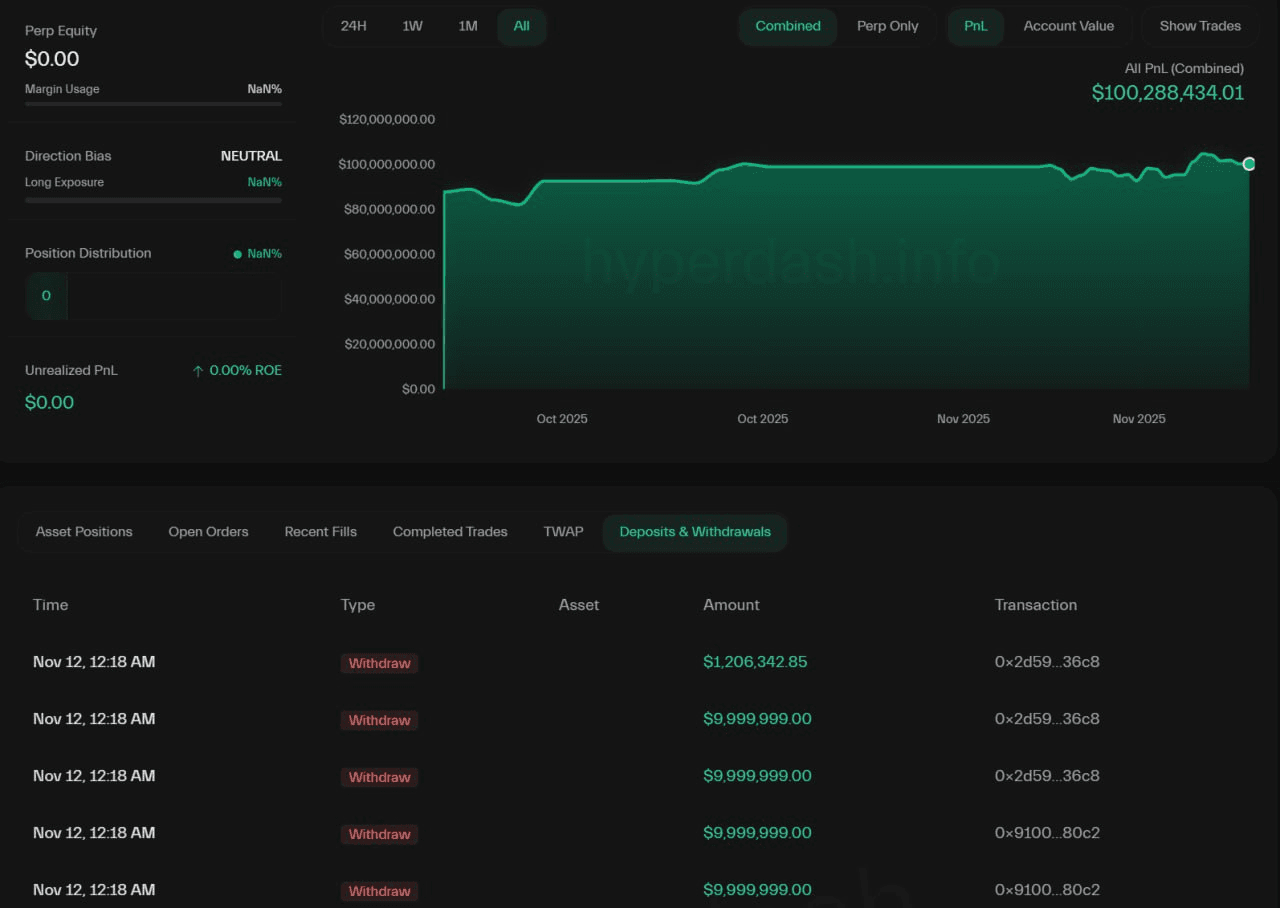The width and height of the screenshot is (1280, 908).
Task: Switch to Perp Only view
Action: pos(887,26)
